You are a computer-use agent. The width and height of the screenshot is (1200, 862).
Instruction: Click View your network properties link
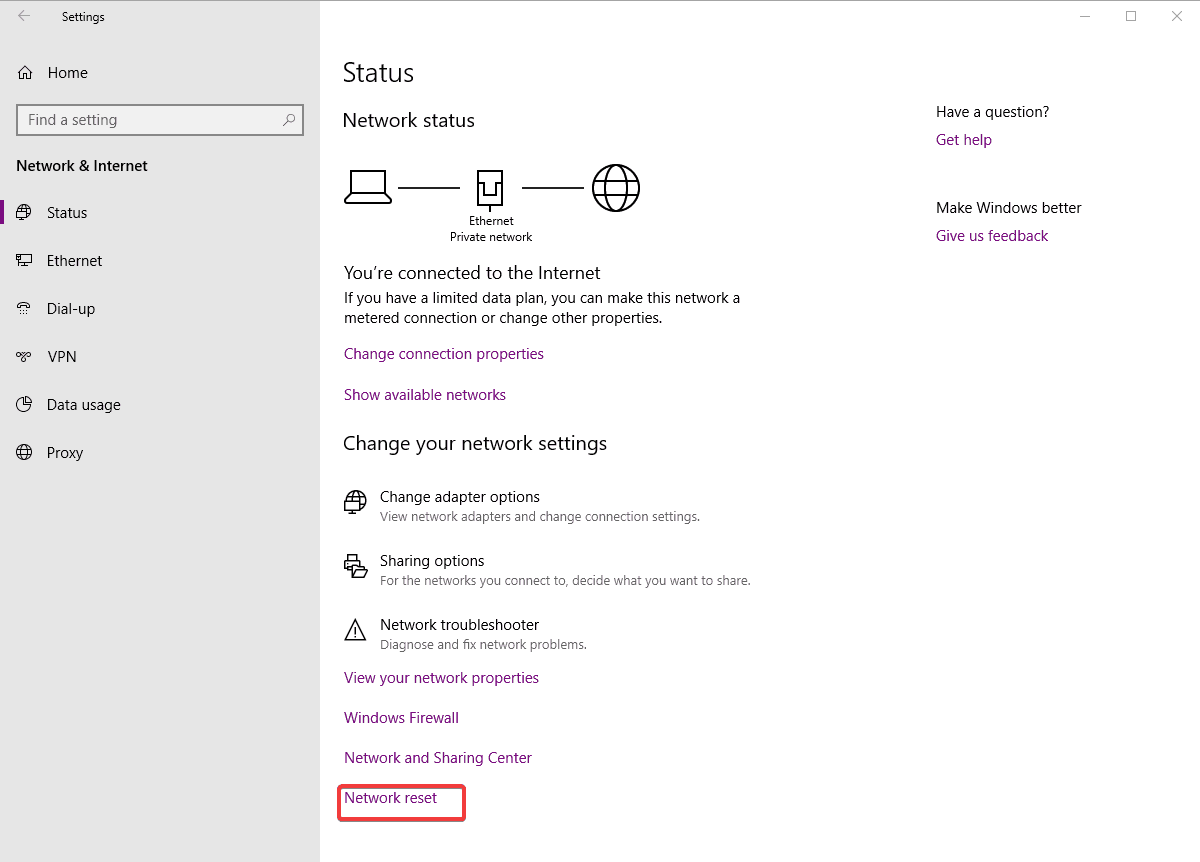[441, 678]
